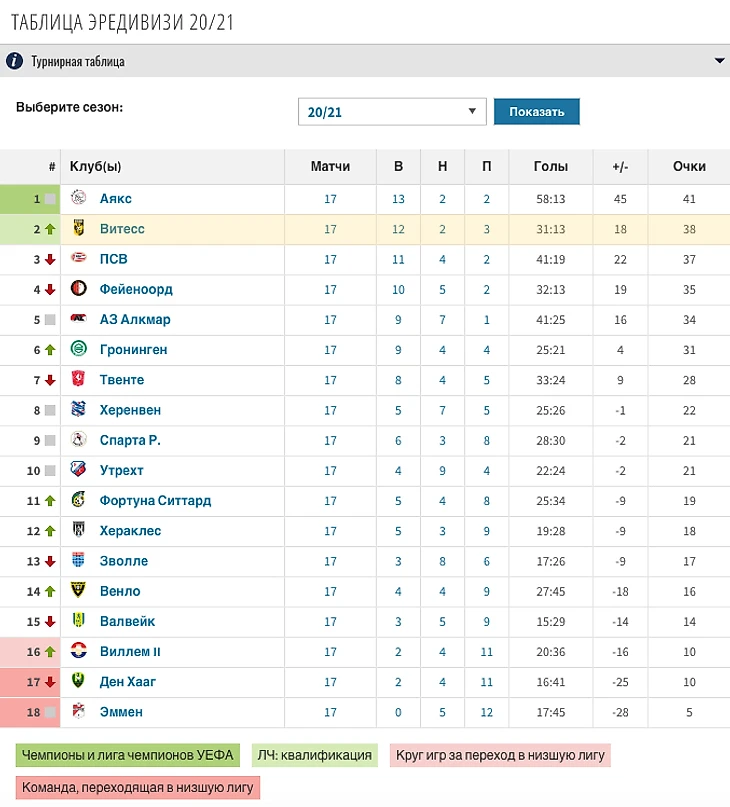
Task: Click the Twente club crest
Action: 79,380
